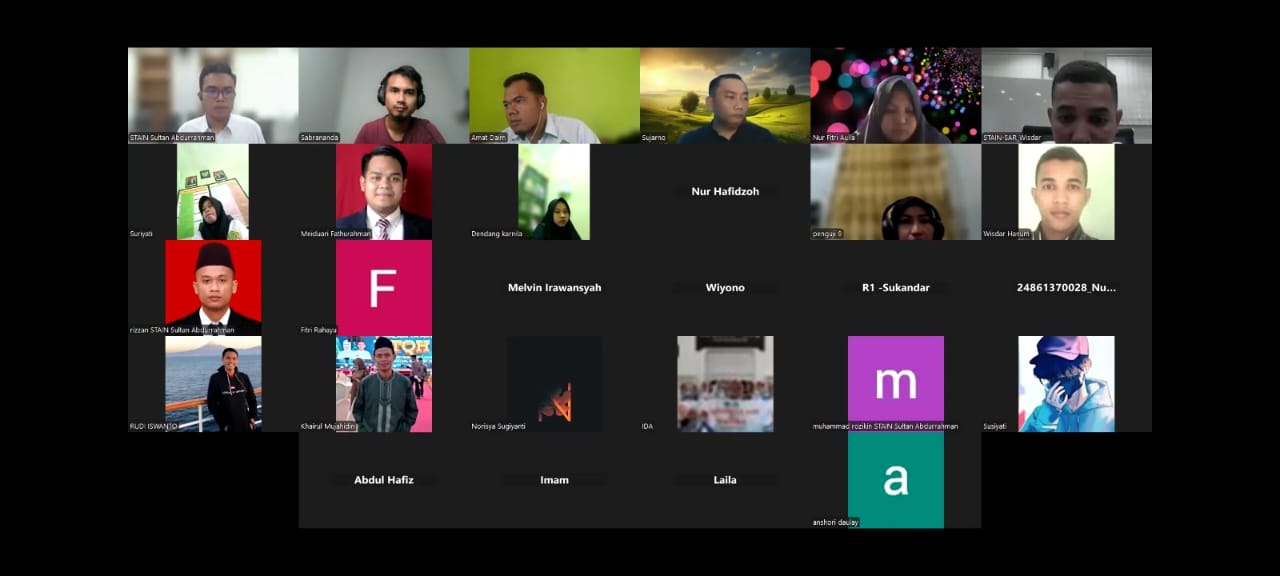This screenshot has width=1280, height=576.
Task: Click the purple "m" avatar tile
Action: 896,384
